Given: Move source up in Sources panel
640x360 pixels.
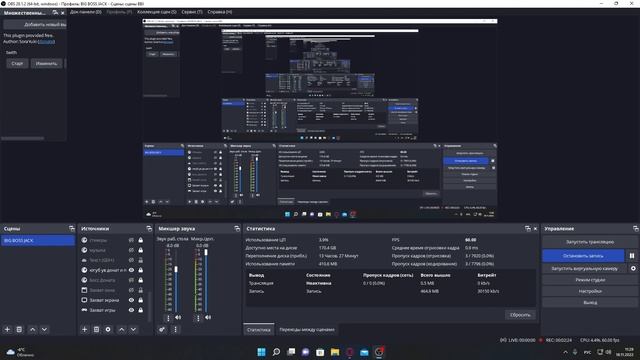Looking at the screenshot, I should [122, 329].
